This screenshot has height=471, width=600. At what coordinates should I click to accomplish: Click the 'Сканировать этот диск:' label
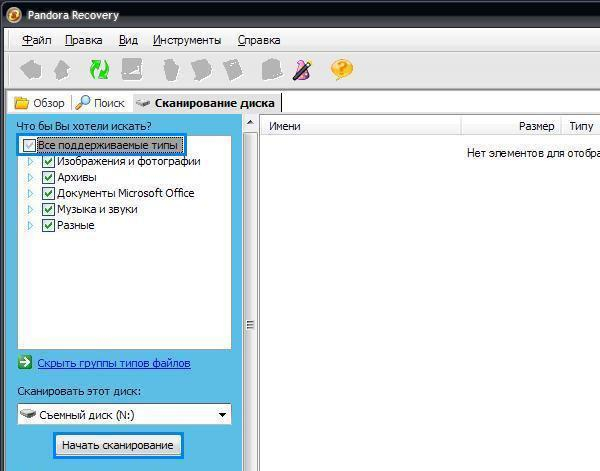(x=79, y=391)
